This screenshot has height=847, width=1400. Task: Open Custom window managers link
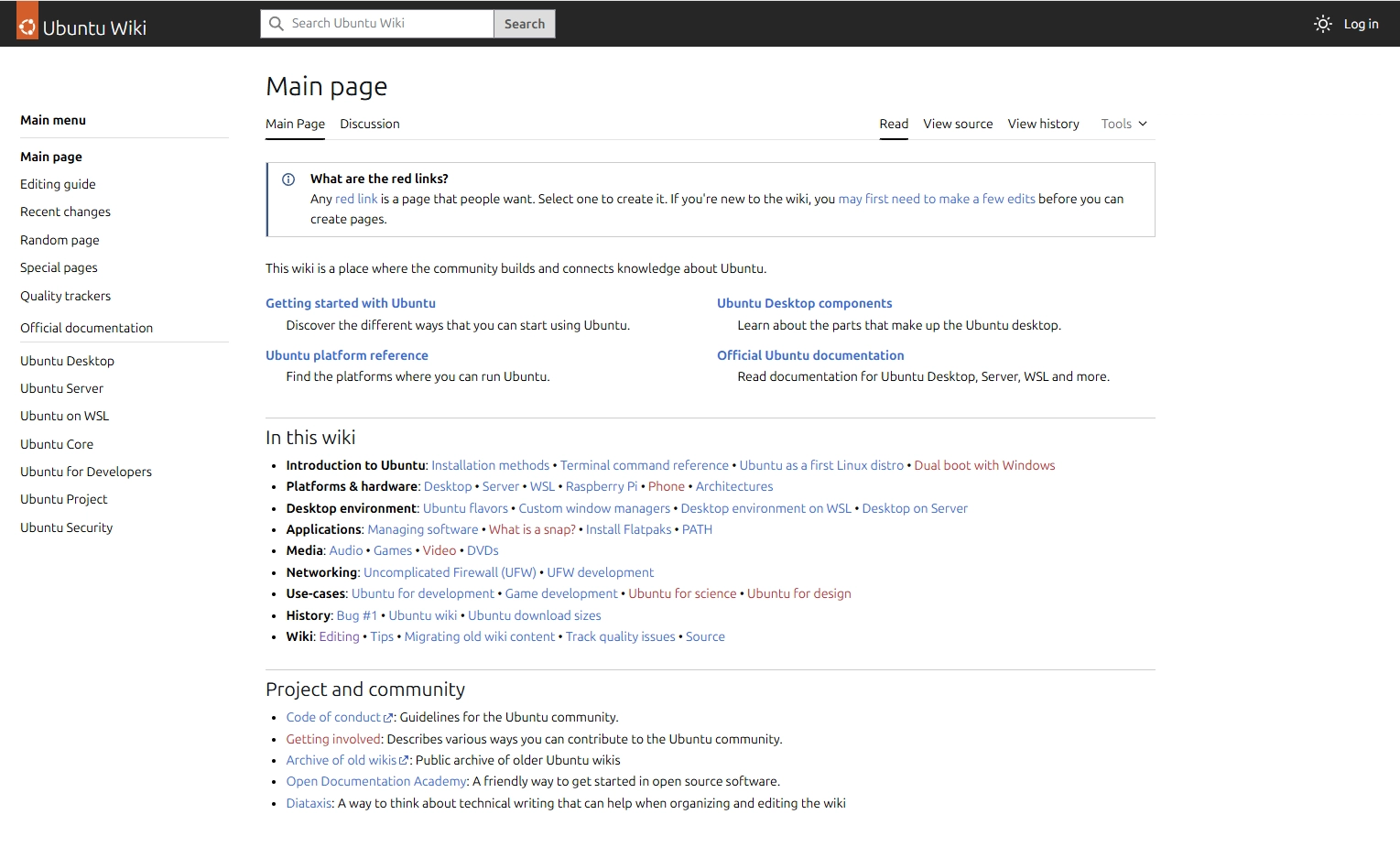point(594,508)
